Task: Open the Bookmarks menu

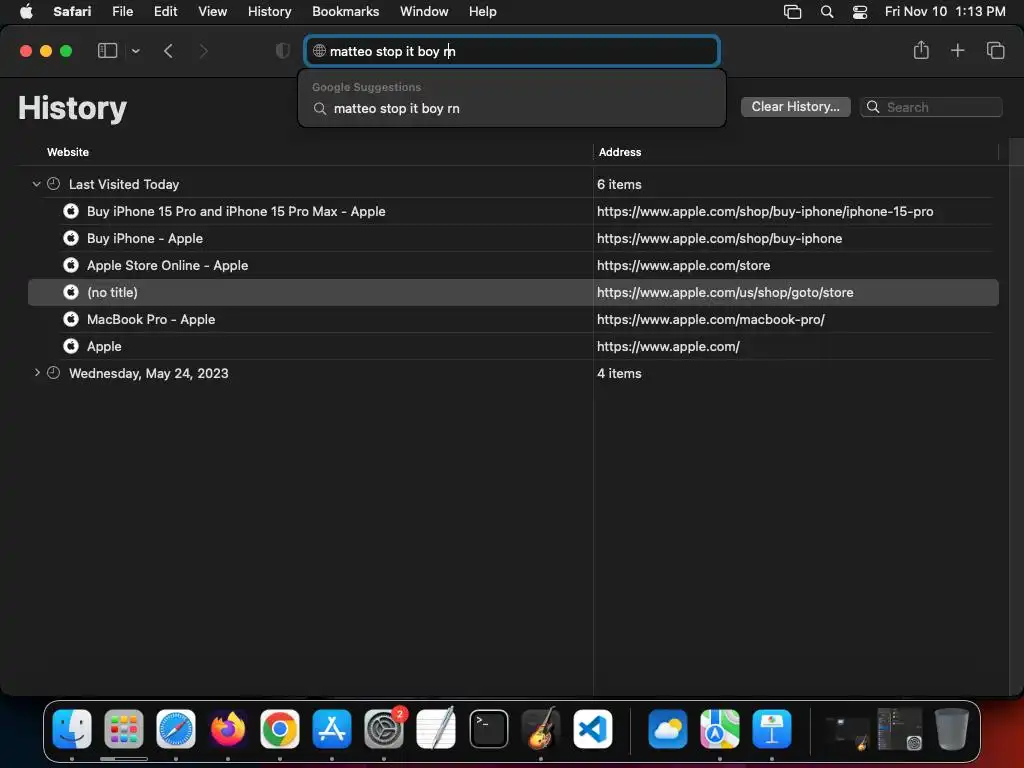Action: 345,11
